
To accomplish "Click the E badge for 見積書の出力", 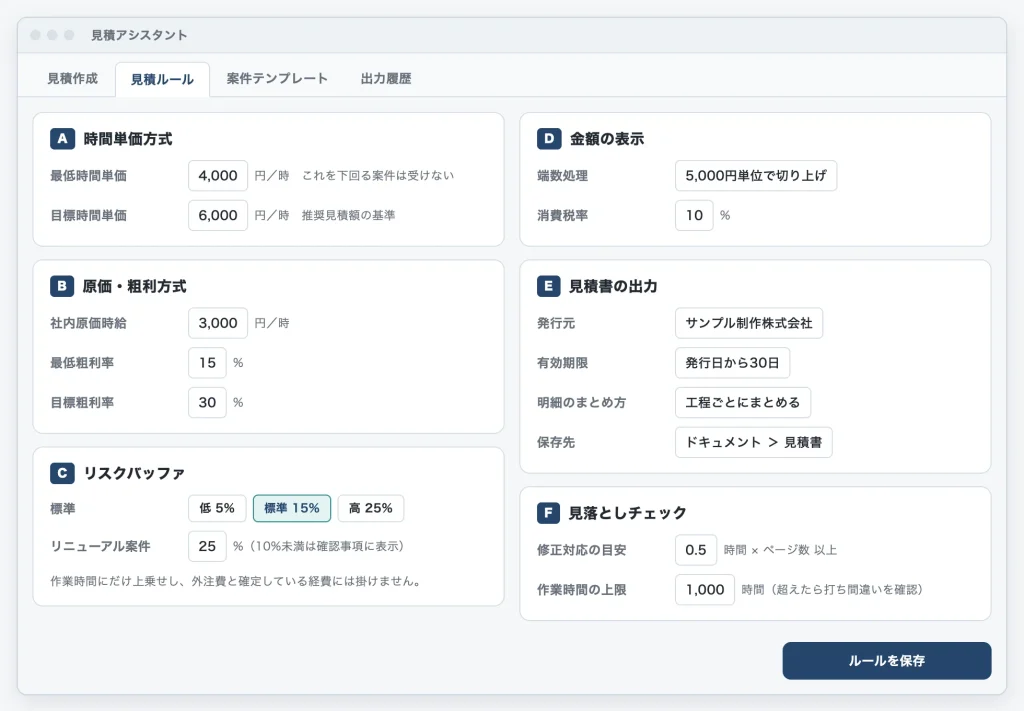I will [549, 286].
